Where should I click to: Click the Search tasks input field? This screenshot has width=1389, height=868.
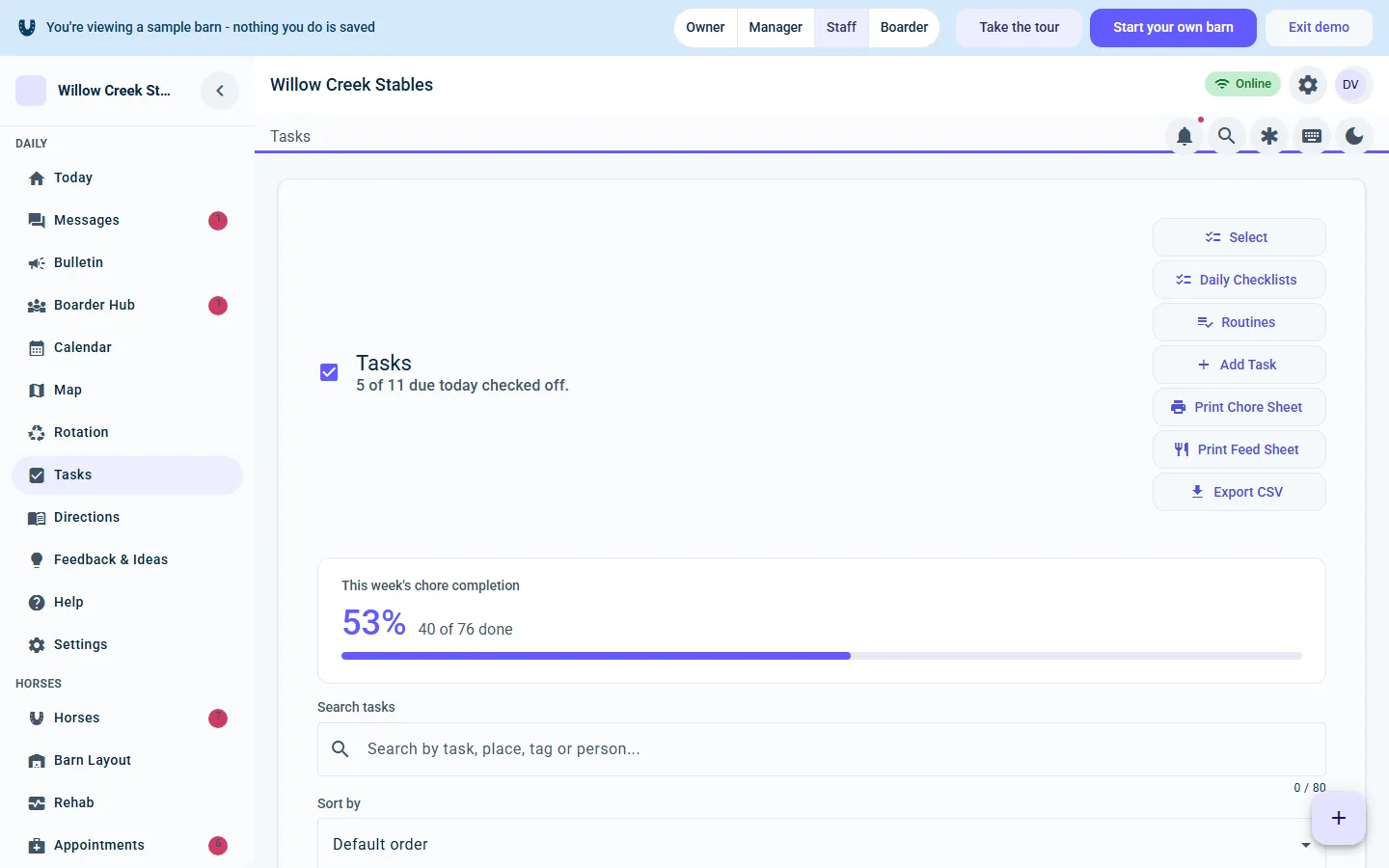822,749
